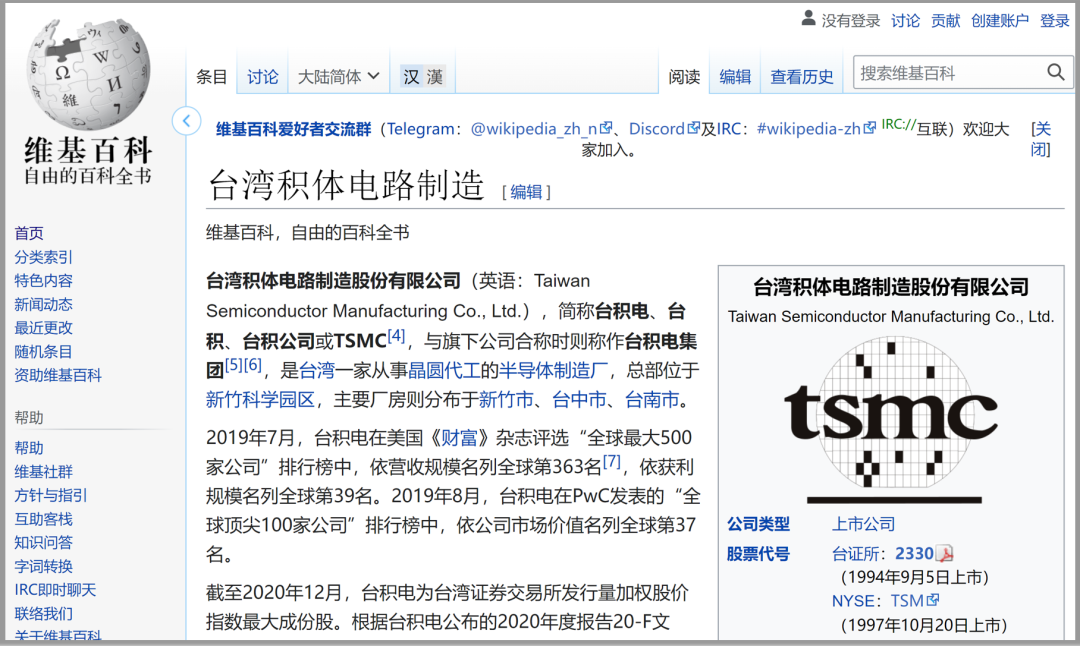This screenshot has height=646, width=1080.
Task: Click the 台证所 link in infobox
Action: [x=853, y=554]
